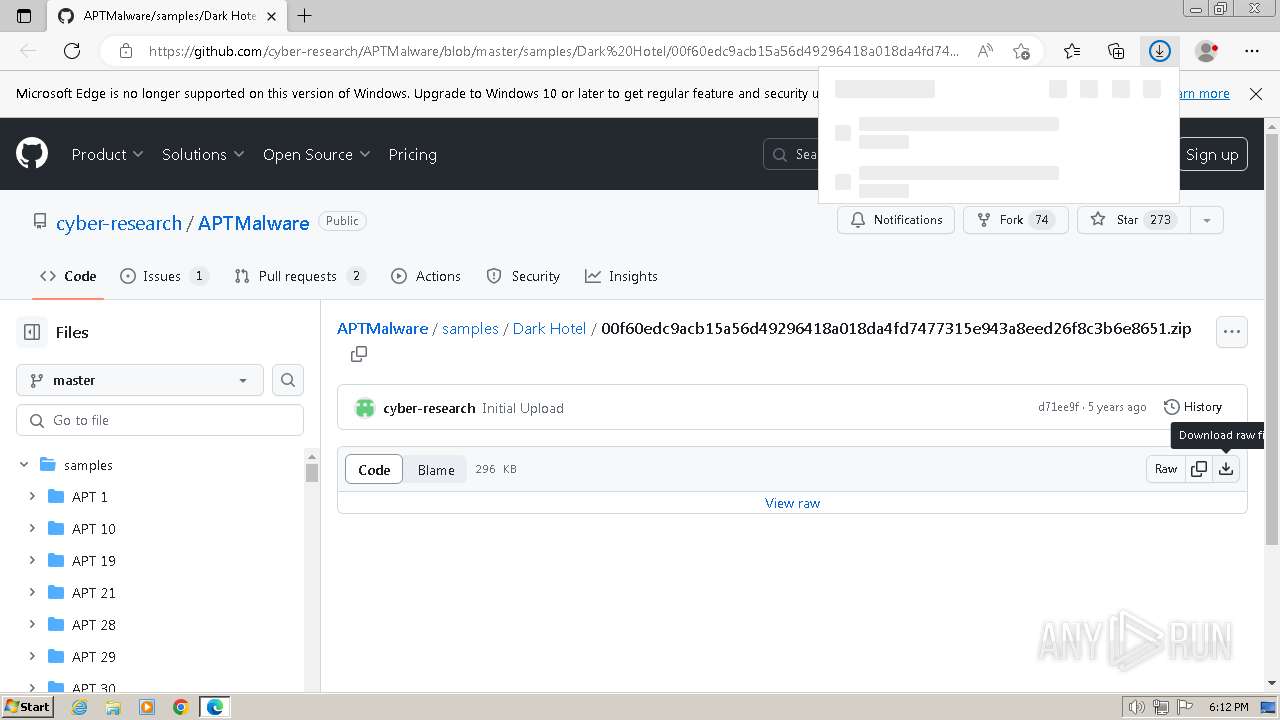Open the more file actions ellipsis button
Image resolution: width=1280 pixels, height=720 pixels.
(x=1232, y=332)
